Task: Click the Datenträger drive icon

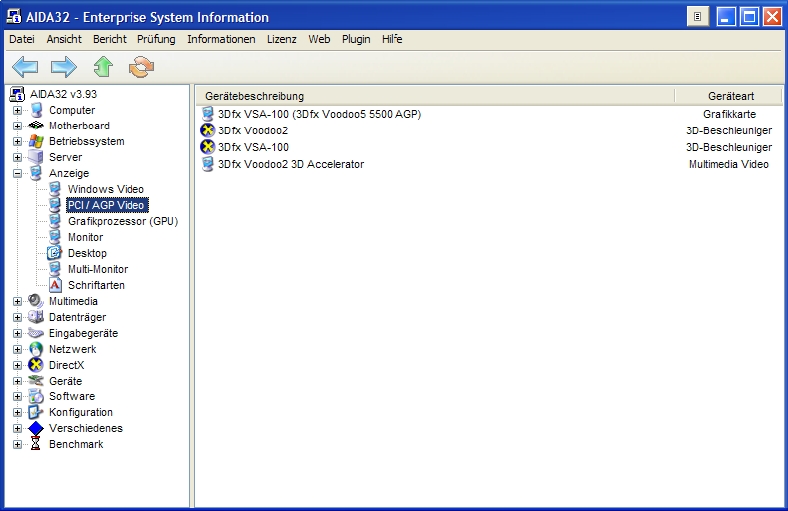Action: [x=36, y=317]
